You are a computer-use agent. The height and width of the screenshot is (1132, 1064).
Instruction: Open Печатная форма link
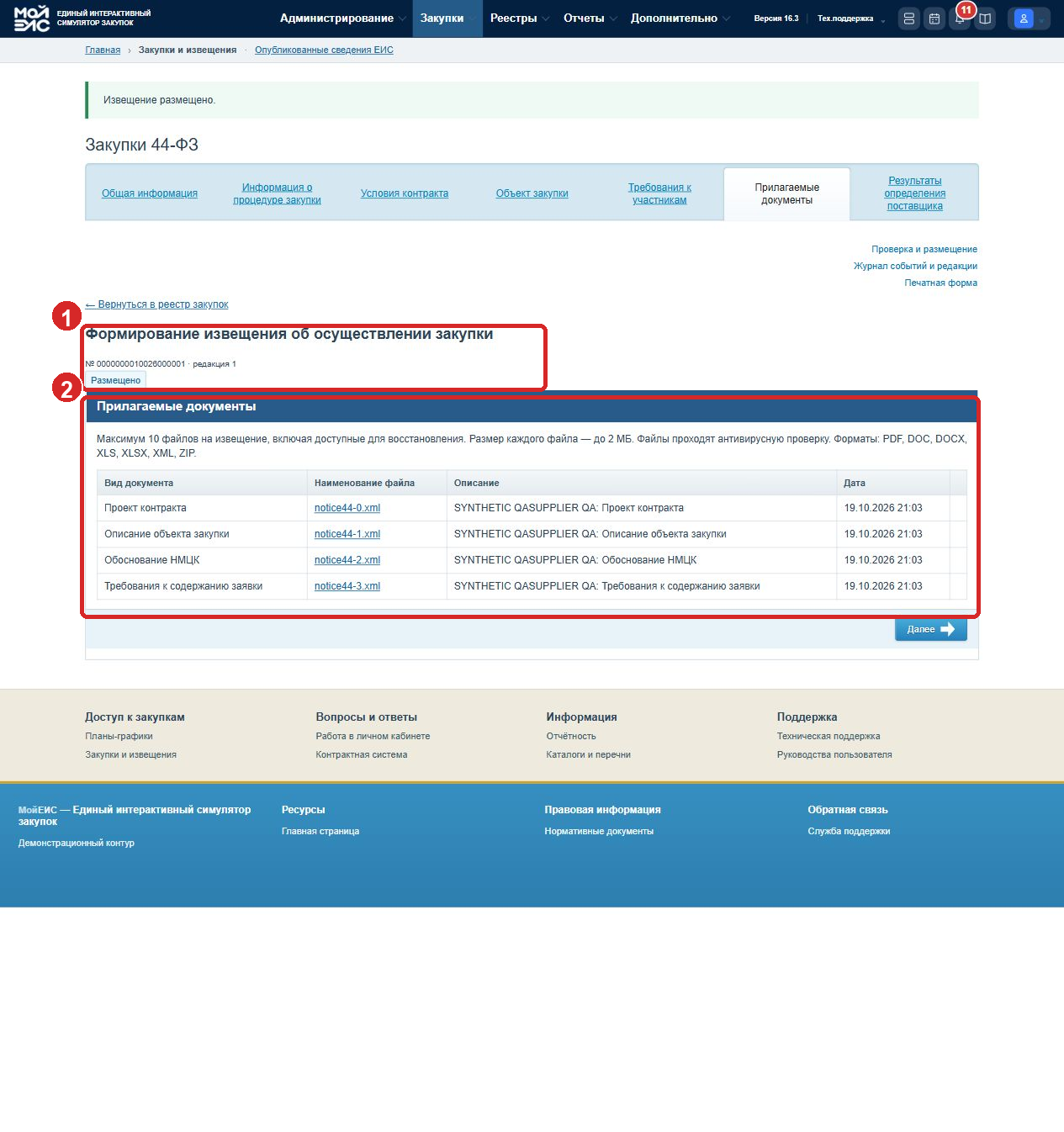click(940, 283)
